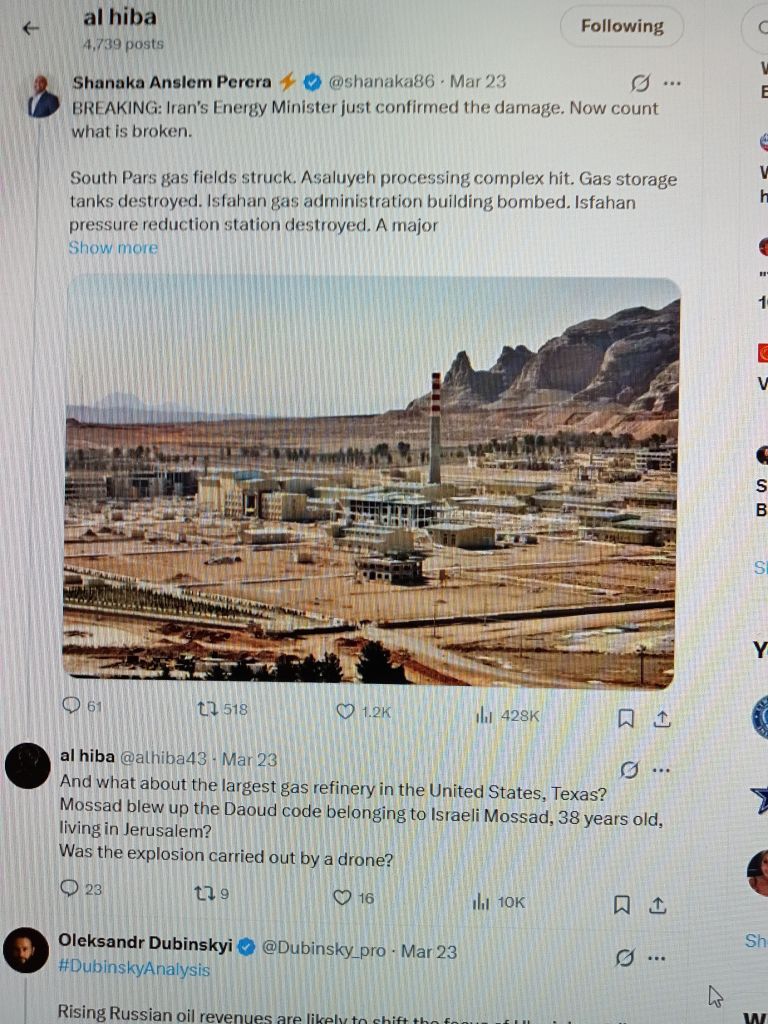Open more options on Oleksandr Dubinskyi's post

(656, 958)
